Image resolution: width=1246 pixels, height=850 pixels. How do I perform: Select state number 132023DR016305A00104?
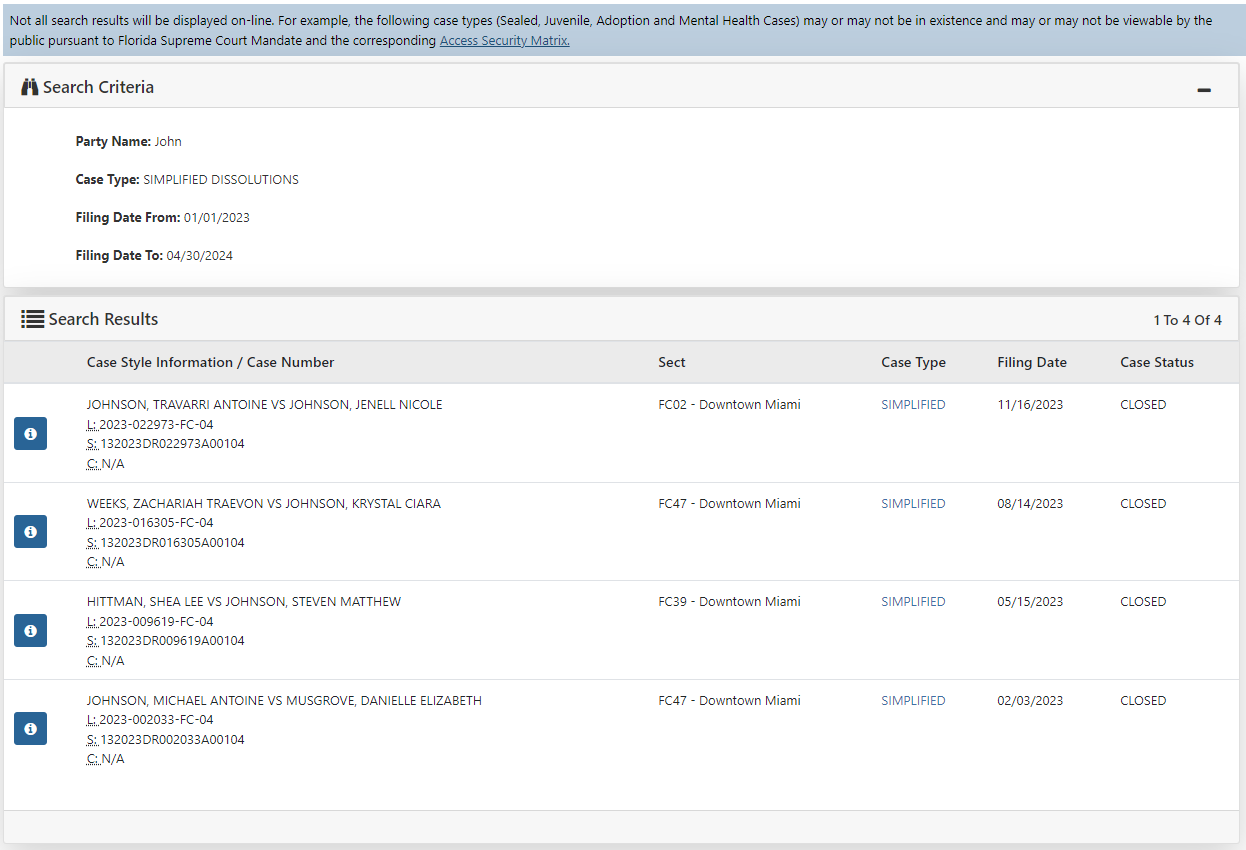[172, 543]
